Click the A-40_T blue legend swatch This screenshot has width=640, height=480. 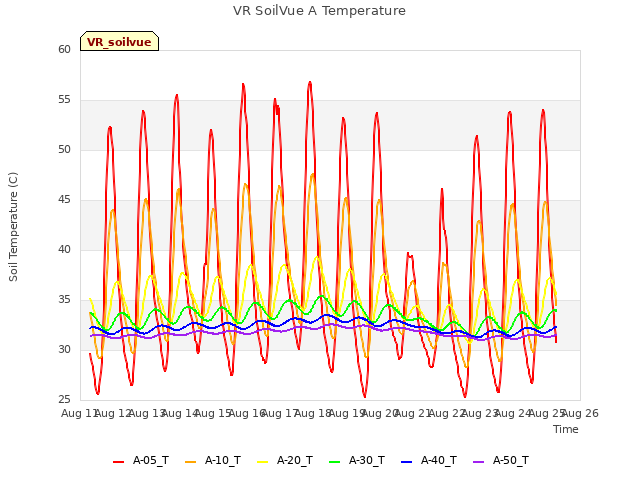407,462
